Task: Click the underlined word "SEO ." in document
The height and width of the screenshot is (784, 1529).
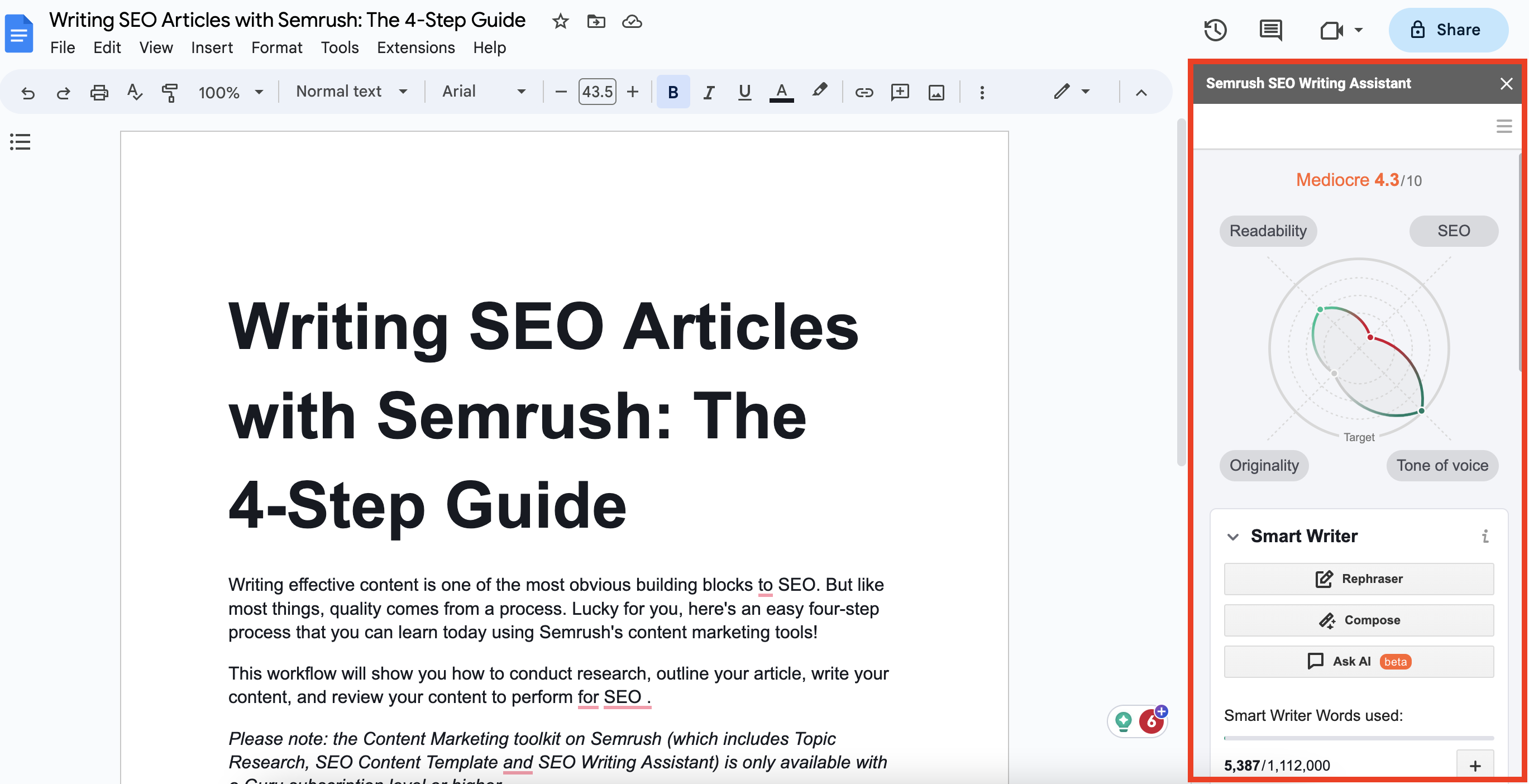Action: point(627,697)
